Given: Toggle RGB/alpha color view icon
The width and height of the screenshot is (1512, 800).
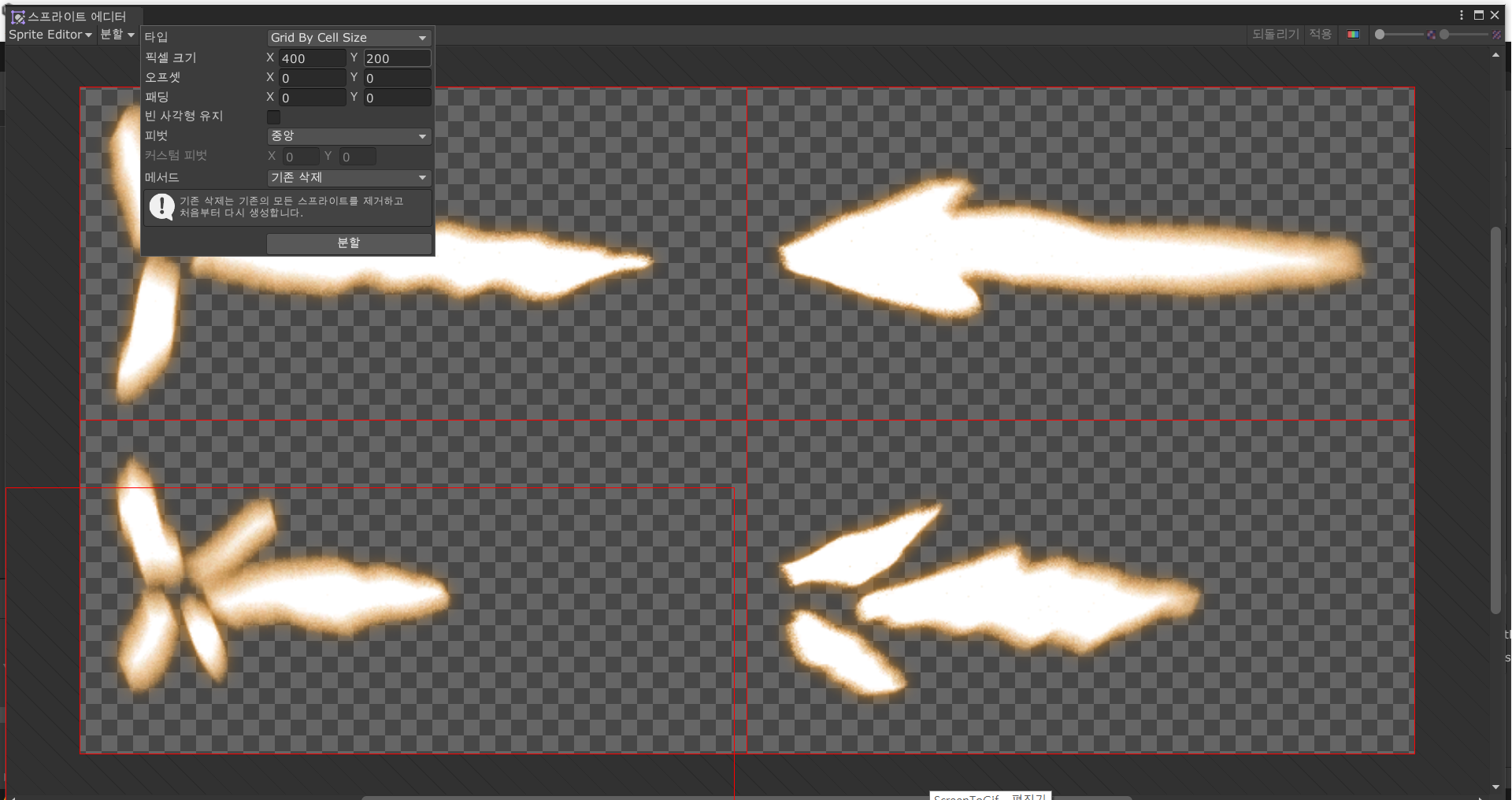Looking at the screenshot, I should tap(1353, 35).
